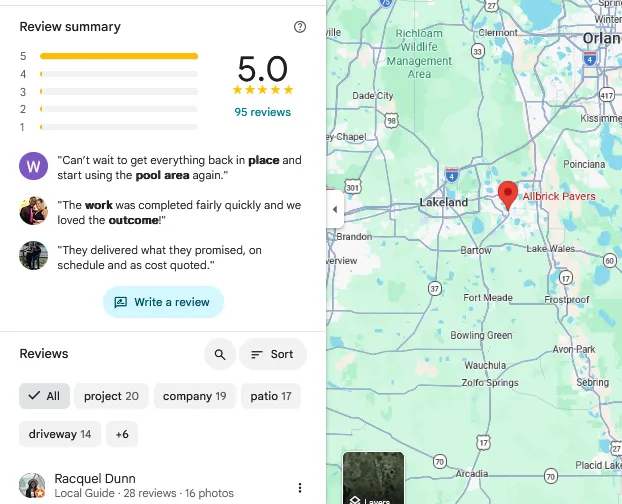Click the 5-star rating bar
This screenshot has width=622, height=504.
(x=118, y=56)
